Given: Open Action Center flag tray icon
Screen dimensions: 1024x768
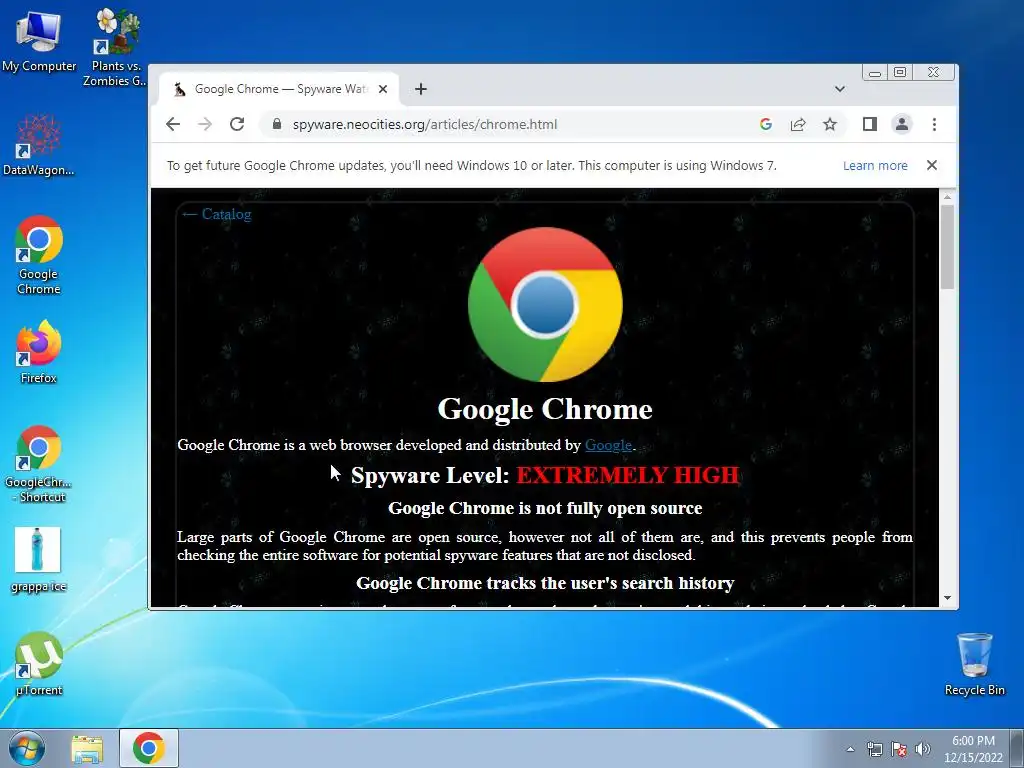Looking at the screenshot, I should (x=899, y=749).
